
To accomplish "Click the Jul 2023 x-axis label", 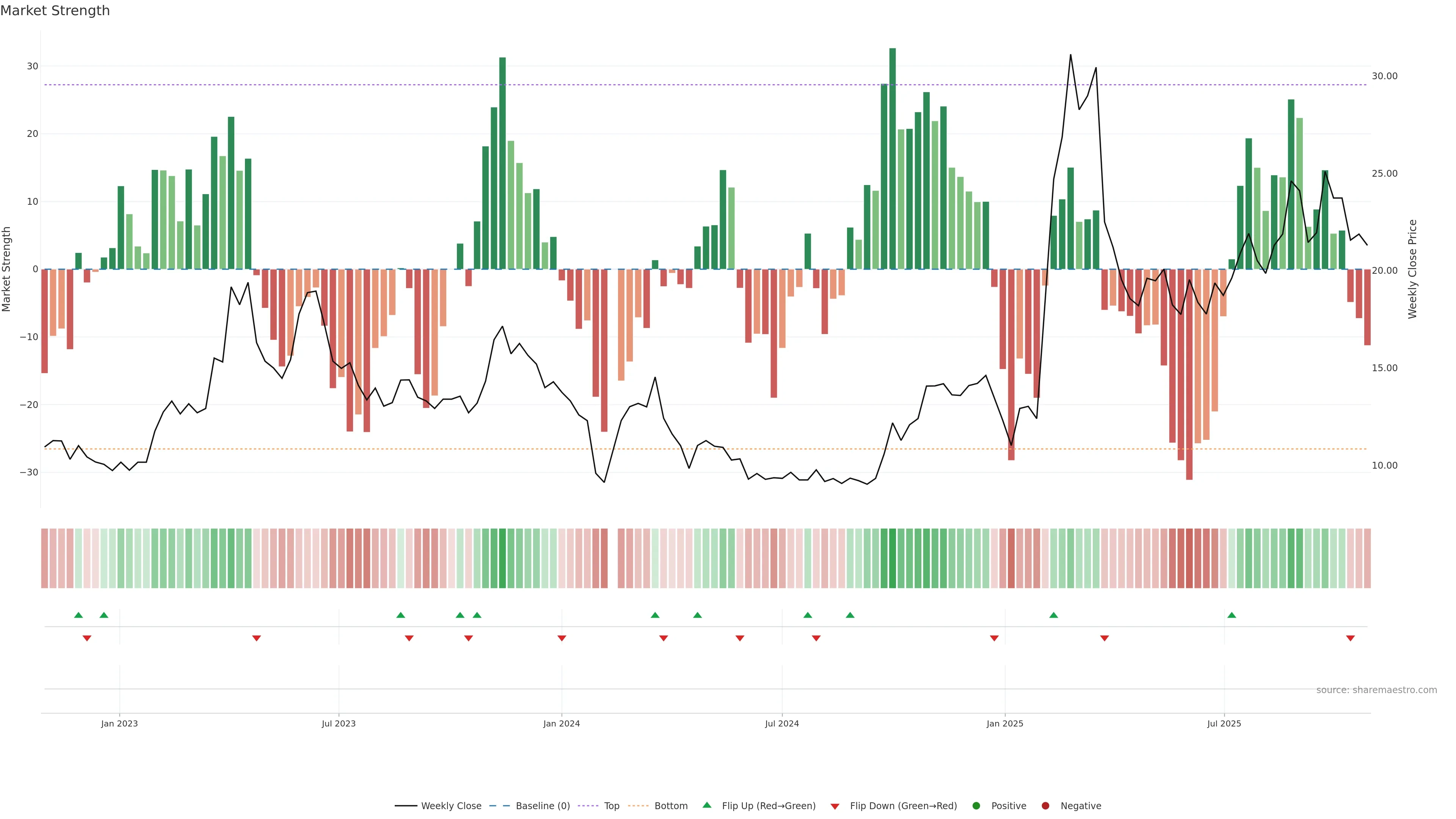I will tap(339, 723).
